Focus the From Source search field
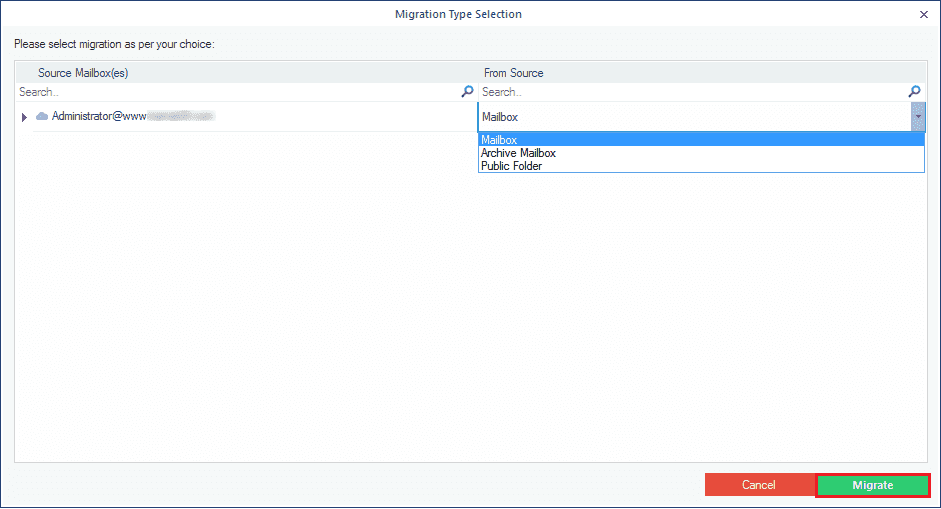Screen dimensions: 941x509 (x=692, y=91)
